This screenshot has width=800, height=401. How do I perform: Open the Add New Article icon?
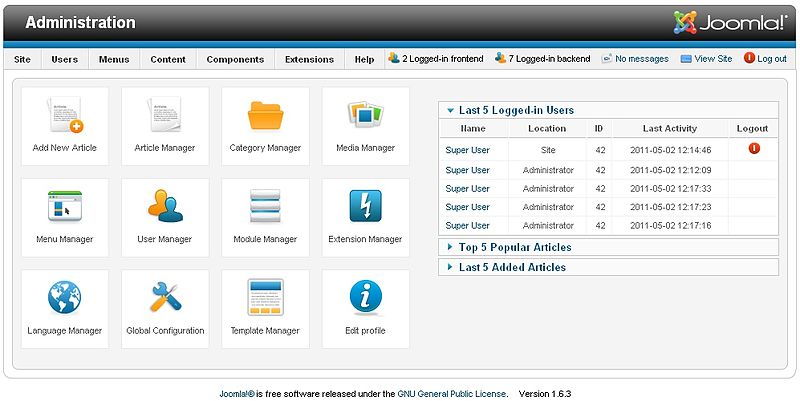[x=65, y=115]
